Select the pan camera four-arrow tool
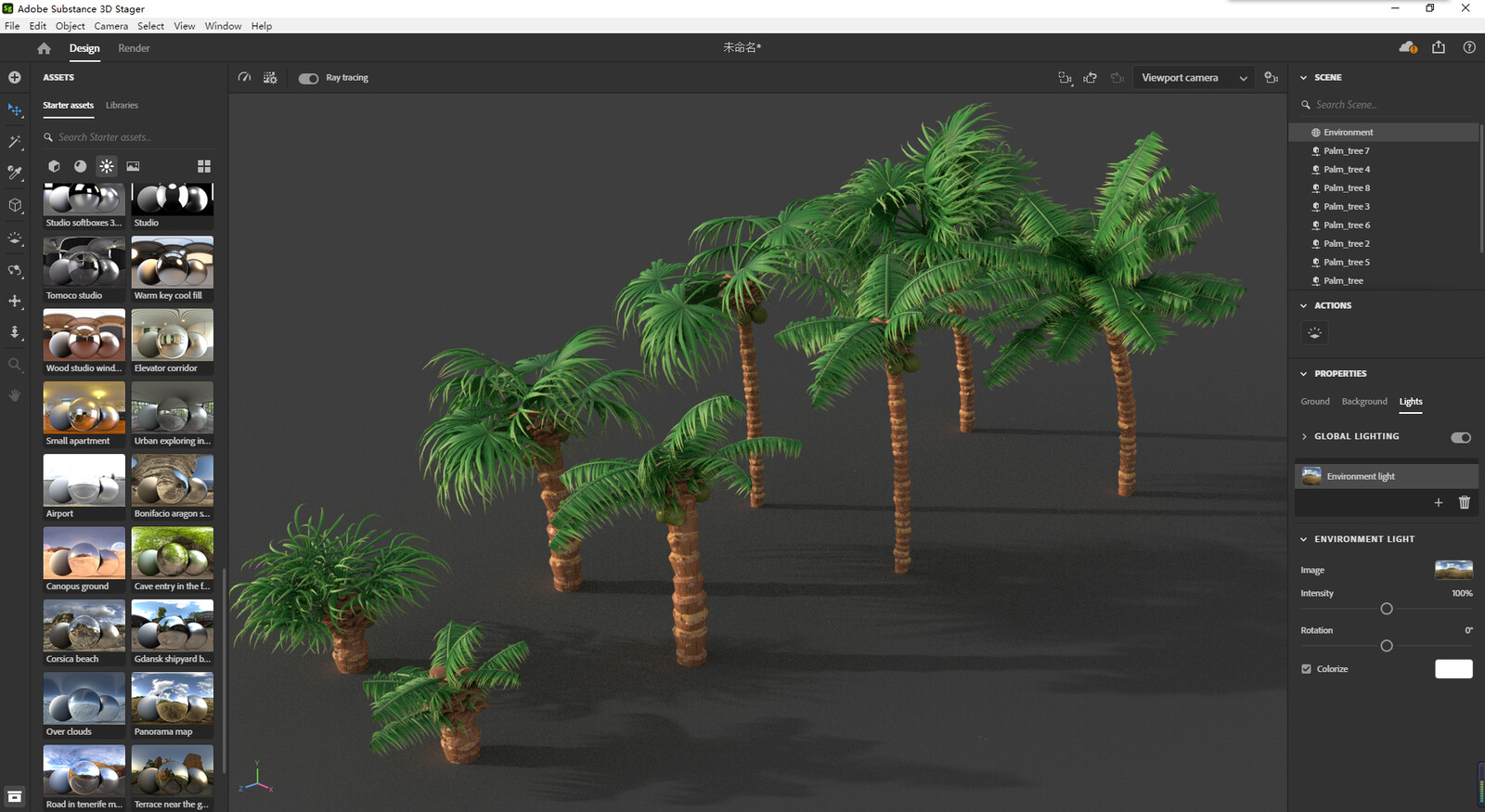 coord(15,302)
